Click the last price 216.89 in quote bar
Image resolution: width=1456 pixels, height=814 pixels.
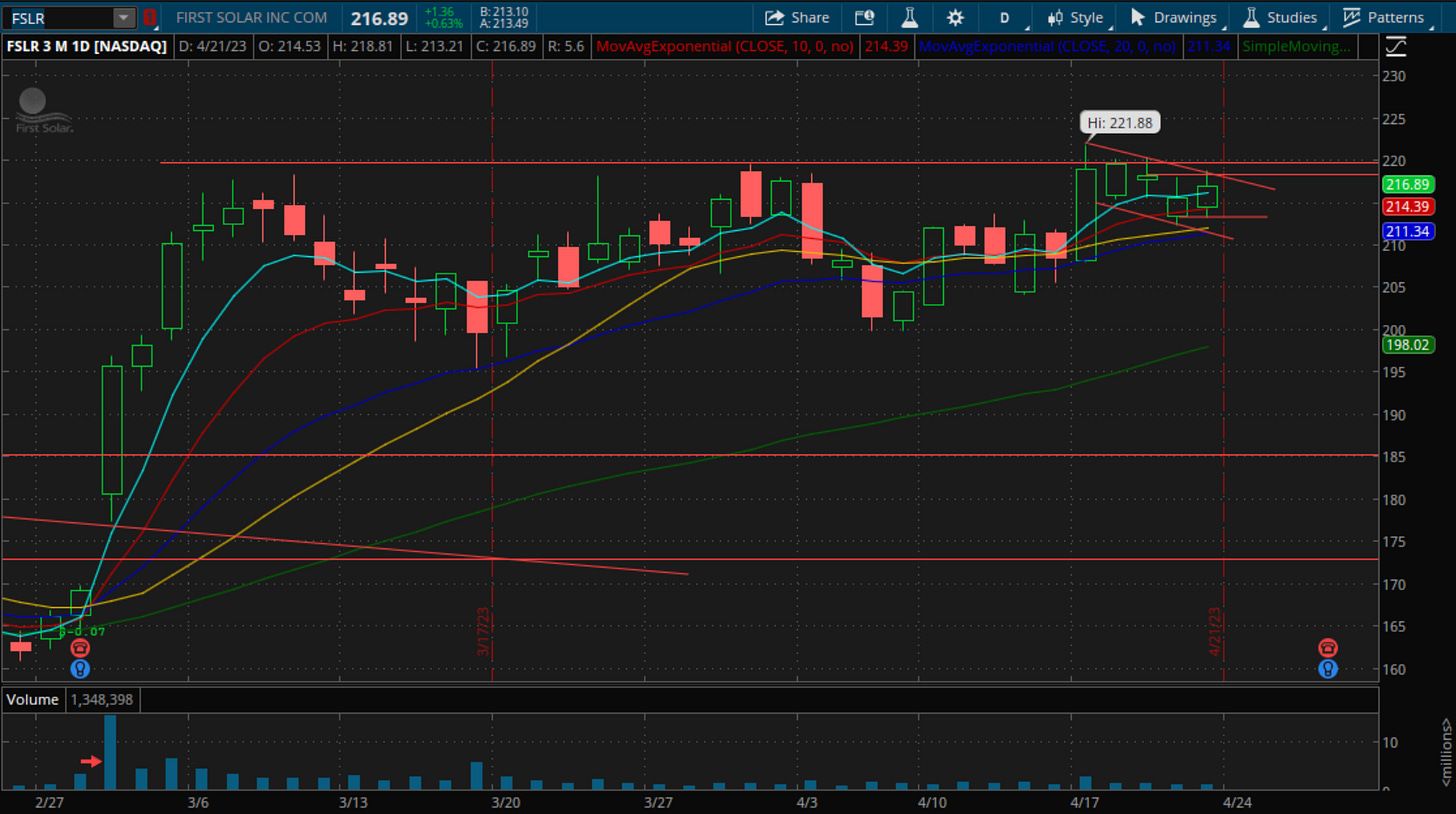coord(379,18)
